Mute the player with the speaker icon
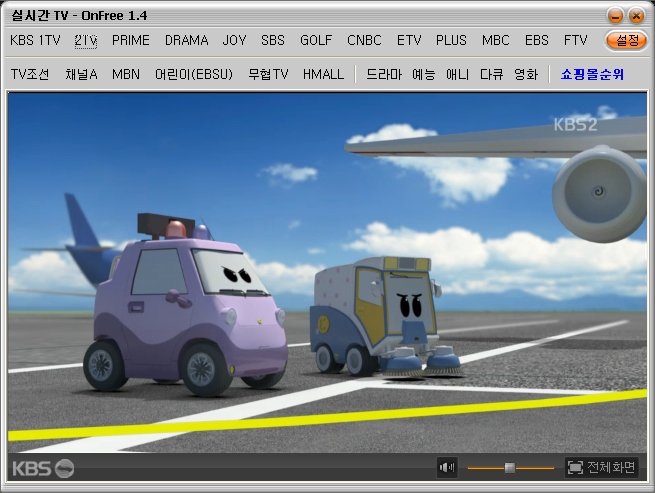This screenshot has height=493, width=655. (447, 467)
